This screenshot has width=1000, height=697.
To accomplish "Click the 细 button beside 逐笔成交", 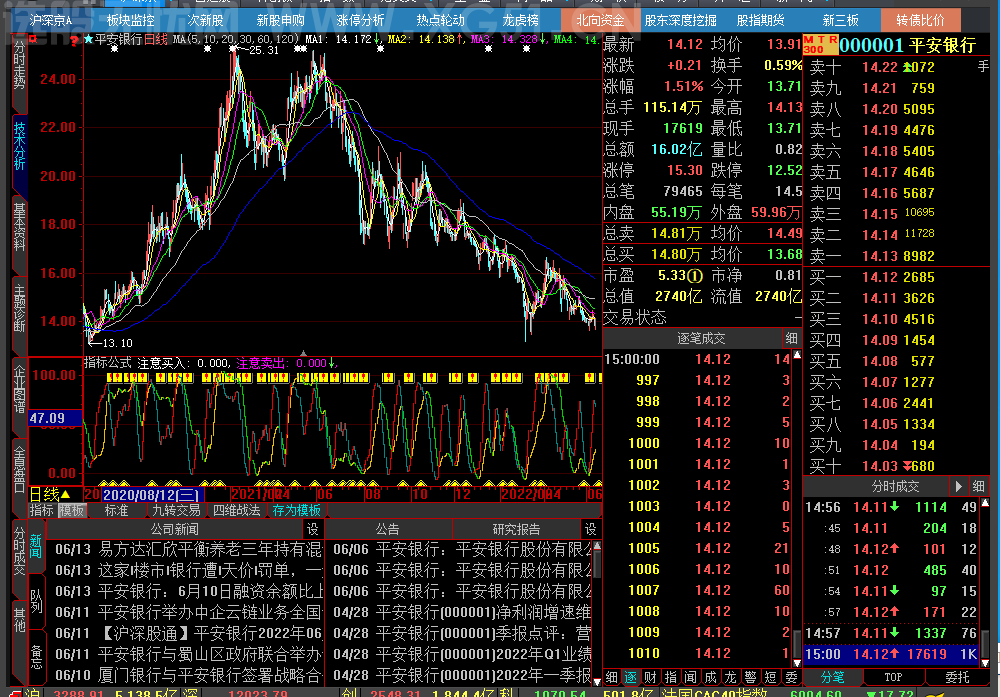I will [791, 338].
